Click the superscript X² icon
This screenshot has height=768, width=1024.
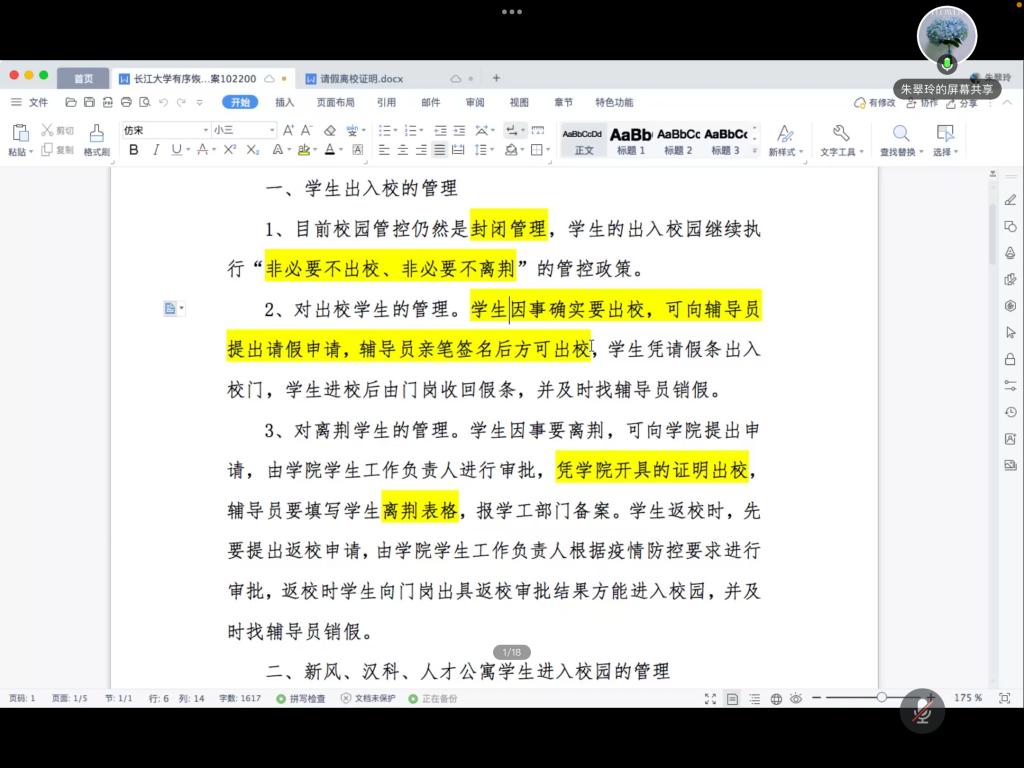click(229, 150)
